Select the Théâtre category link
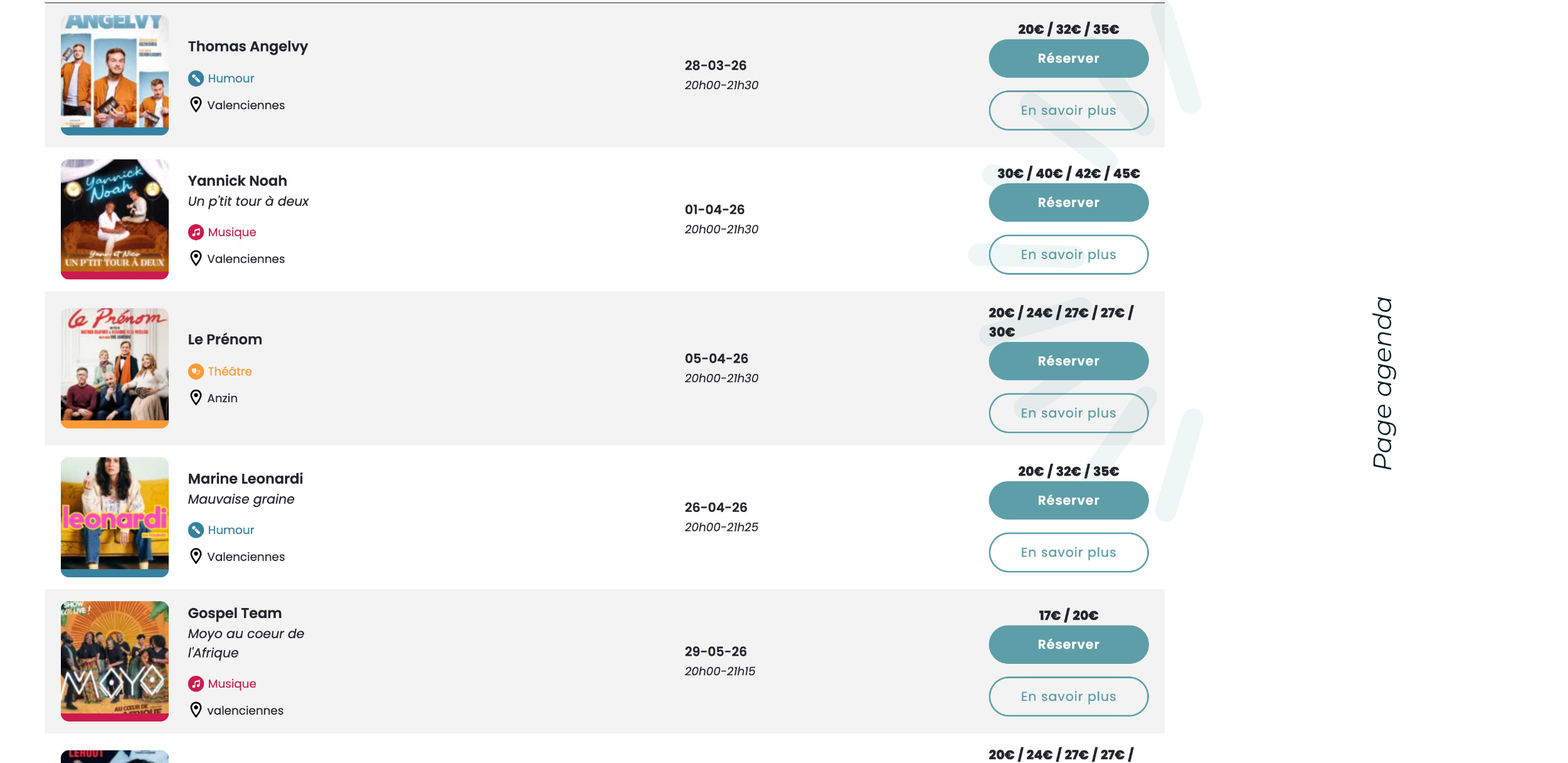 [x=230, y=371]
